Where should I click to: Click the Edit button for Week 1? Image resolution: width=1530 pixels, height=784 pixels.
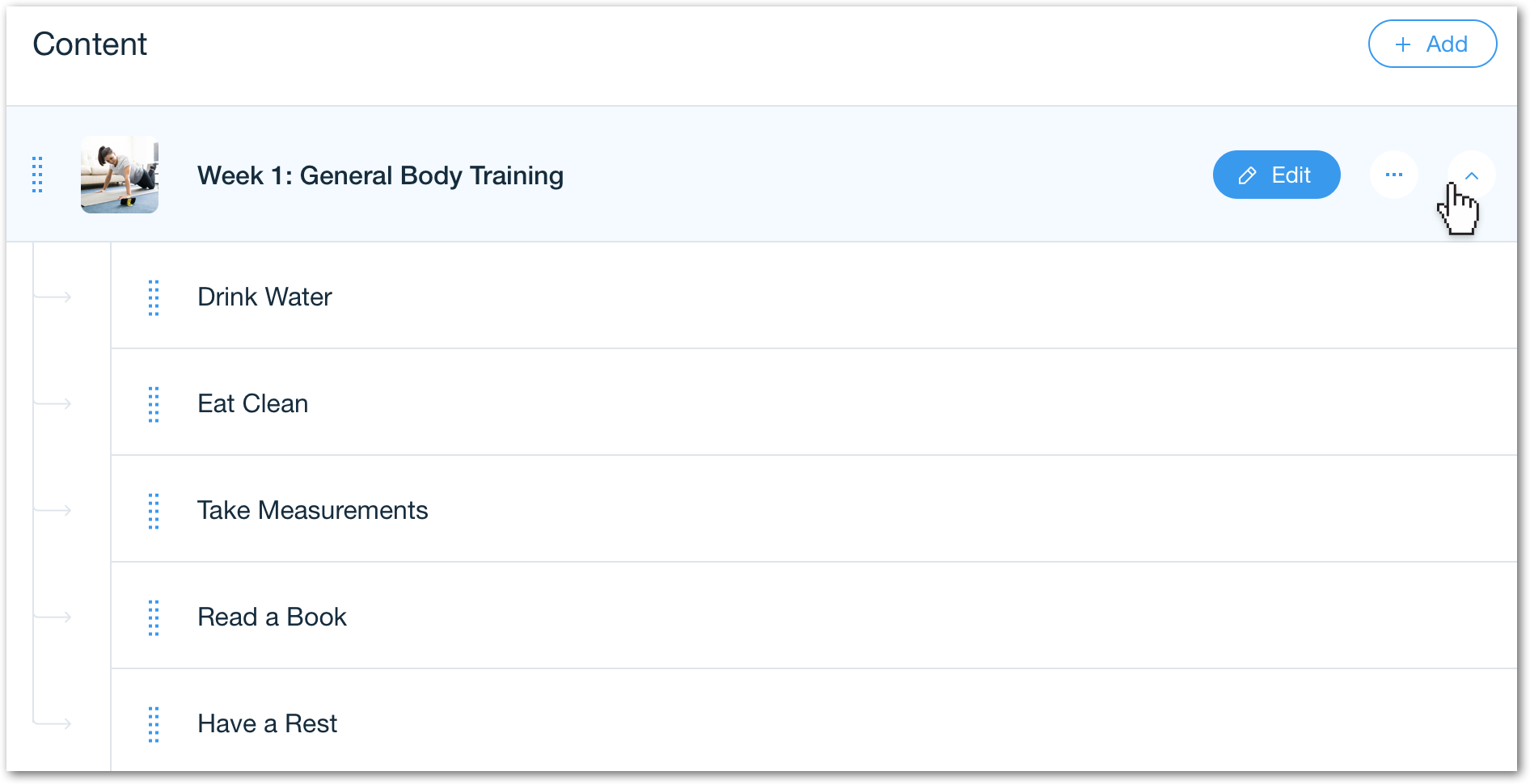point(1276,175)
